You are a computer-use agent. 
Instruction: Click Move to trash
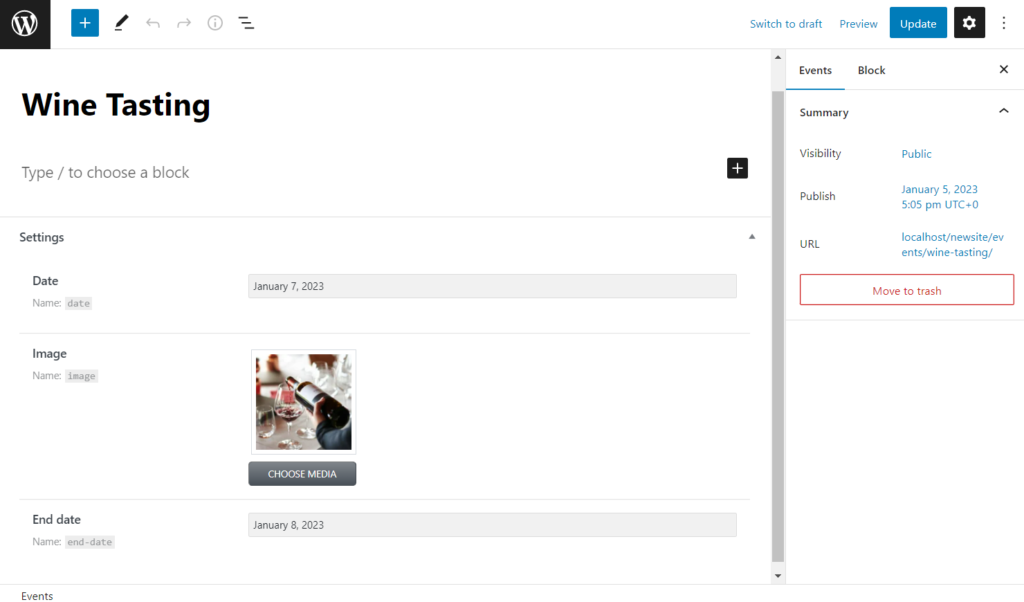point(906,290)
